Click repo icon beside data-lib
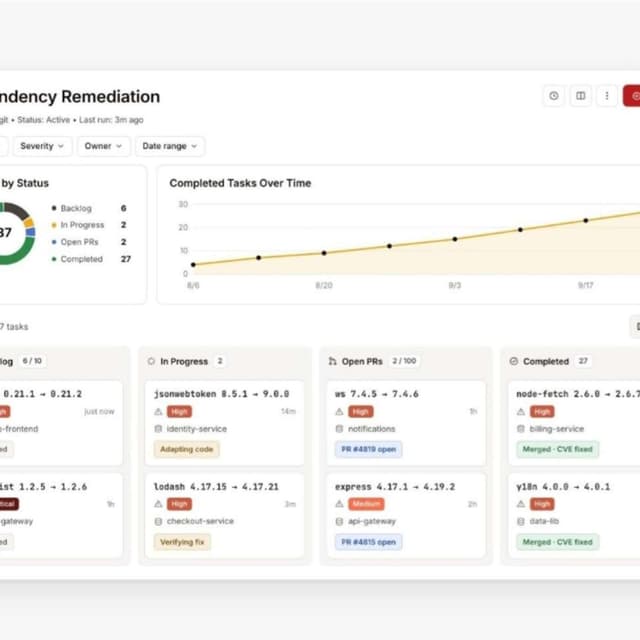Viewport: 640px width, 640px height. pos(521,521)
